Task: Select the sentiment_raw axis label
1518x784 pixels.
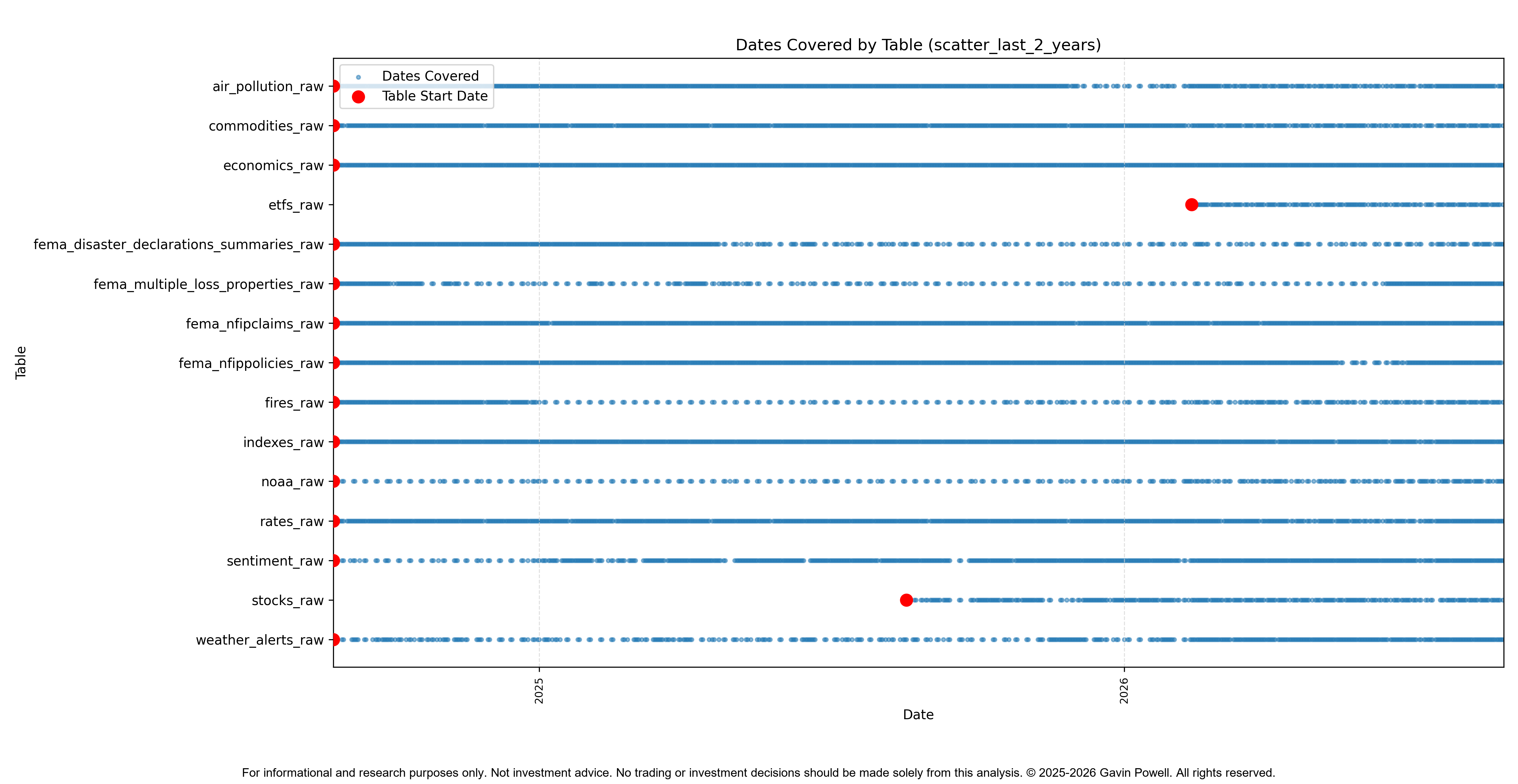Action: point(275,561)
